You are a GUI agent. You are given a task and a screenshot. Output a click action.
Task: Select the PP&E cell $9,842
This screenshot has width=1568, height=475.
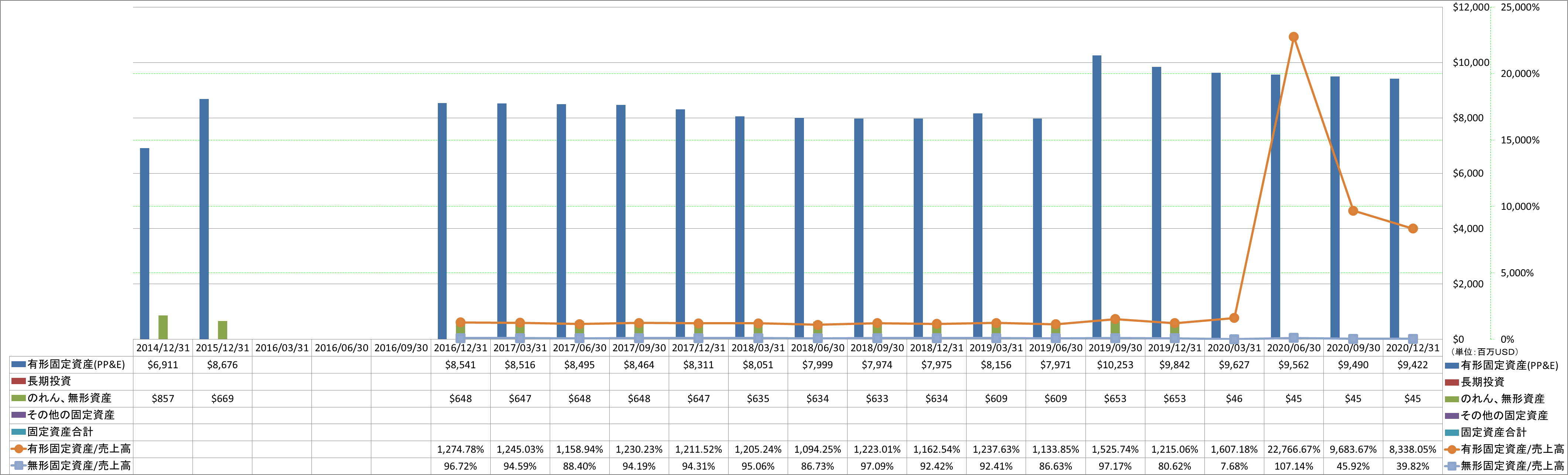click(x=1175, y=365)
